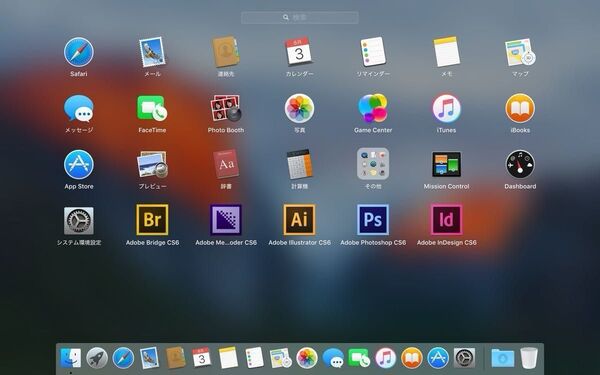This screenshot has height=375, width=600.
Task: Open System Preferences in the Dock
Action: click(x=464, y=358)
